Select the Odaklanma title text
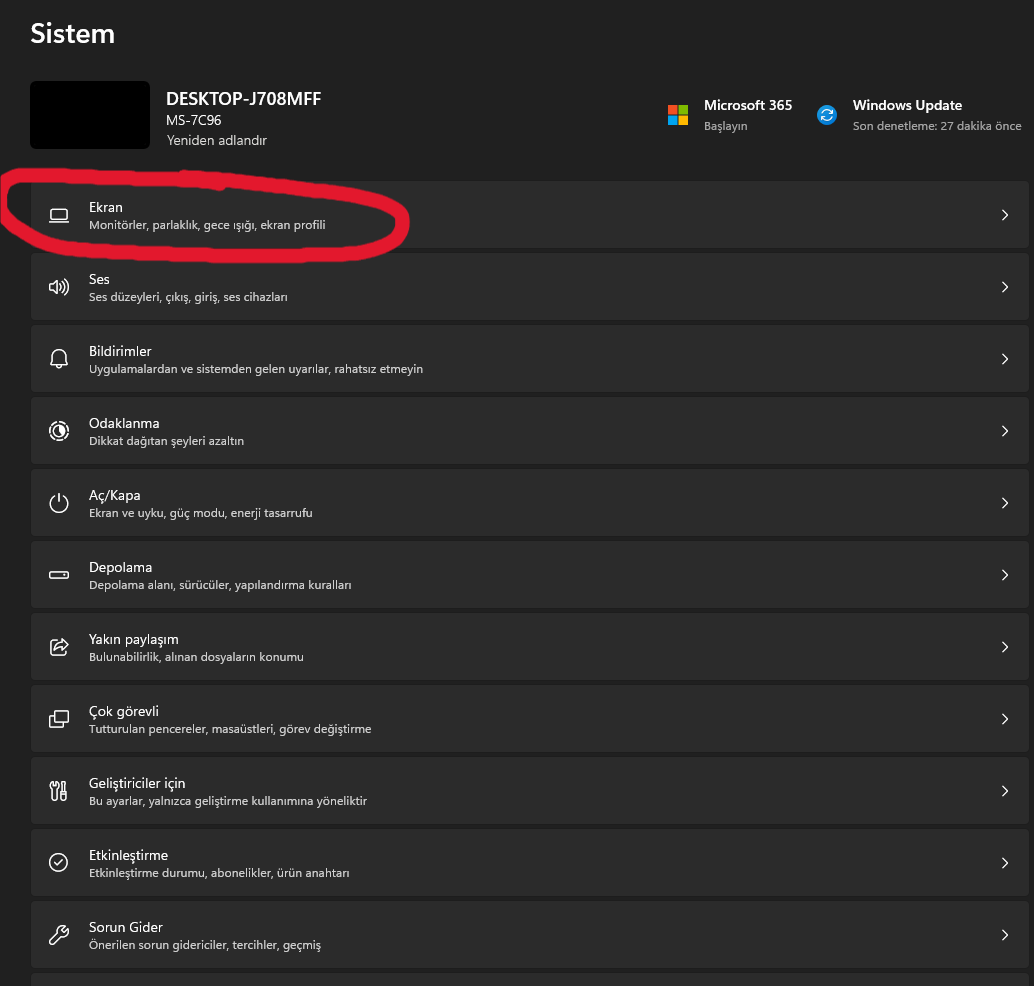Image resolution: width=1034 pixels, height=986 pixels. pos(124,423)
